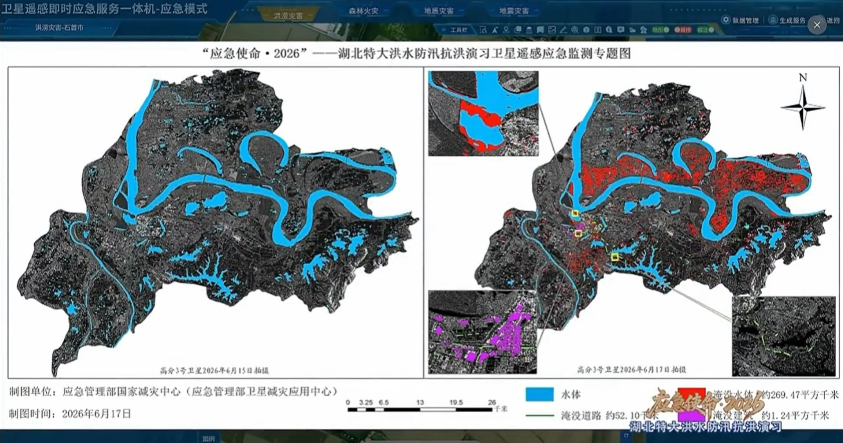Click the chart statistics tool icon
This screenshot has width=843, height=443.
click(632, 30)
